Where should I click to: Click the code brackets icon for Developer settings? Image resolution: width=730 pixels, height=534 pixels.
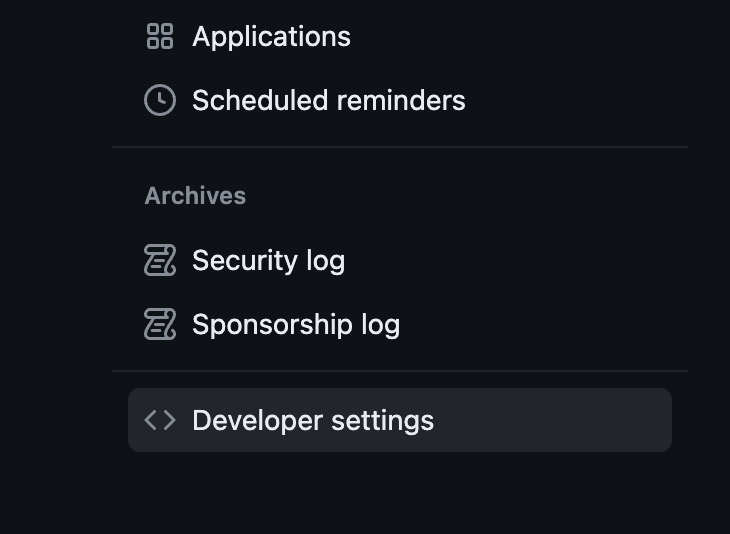(160, 420)
